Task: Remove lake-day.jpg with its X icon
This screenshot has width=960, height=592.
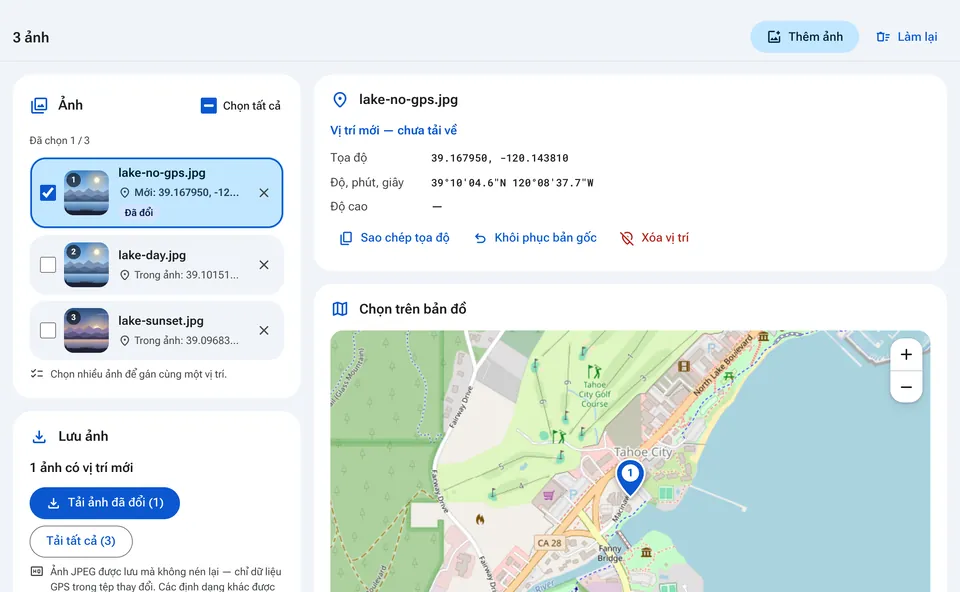Action: [x=264, y=265]
